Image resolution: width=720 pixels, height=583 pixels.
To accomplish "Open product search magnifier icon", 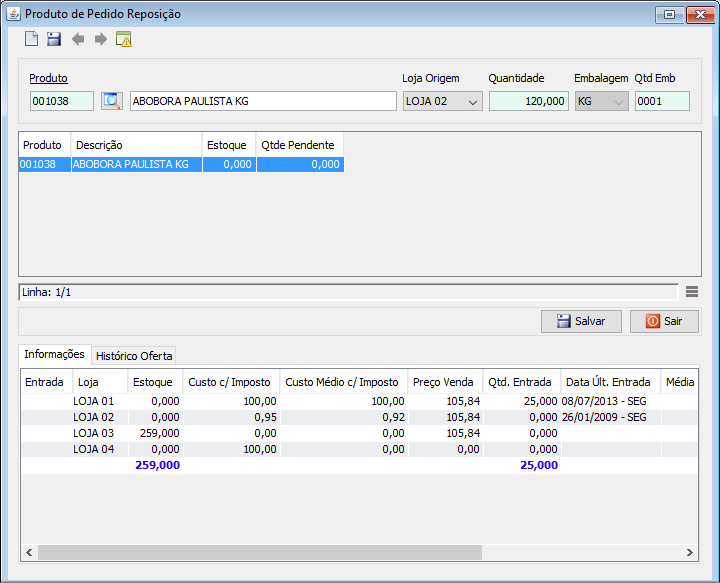I will point(111,101).
